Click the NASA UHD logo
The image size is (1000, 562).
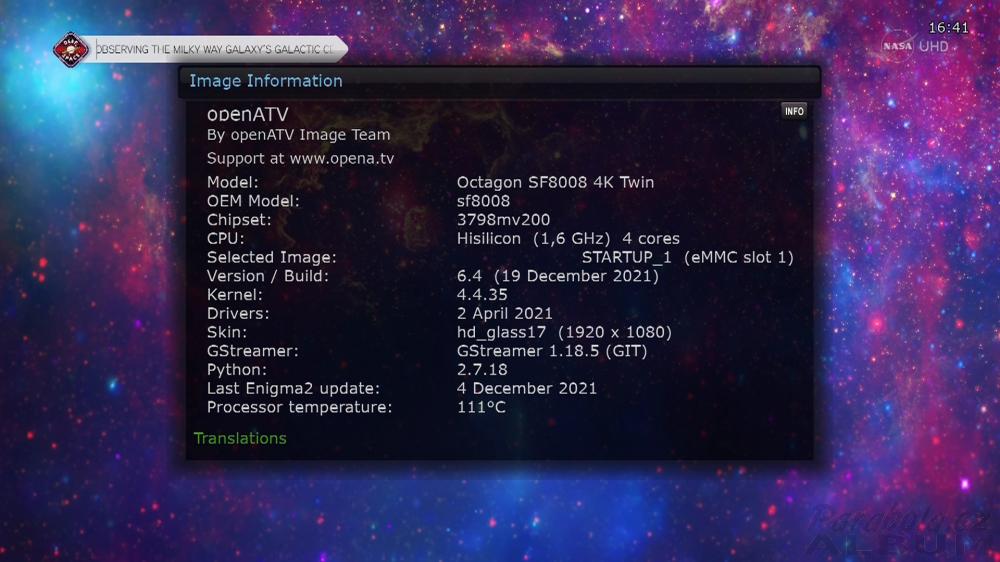(916, 46)
